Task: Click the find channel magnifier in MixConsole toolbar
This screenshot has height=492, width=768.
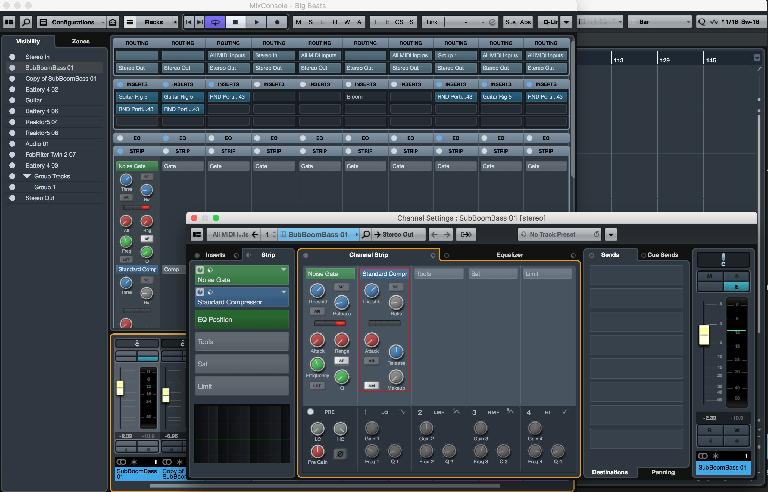Action: click(x=26, y=22)
